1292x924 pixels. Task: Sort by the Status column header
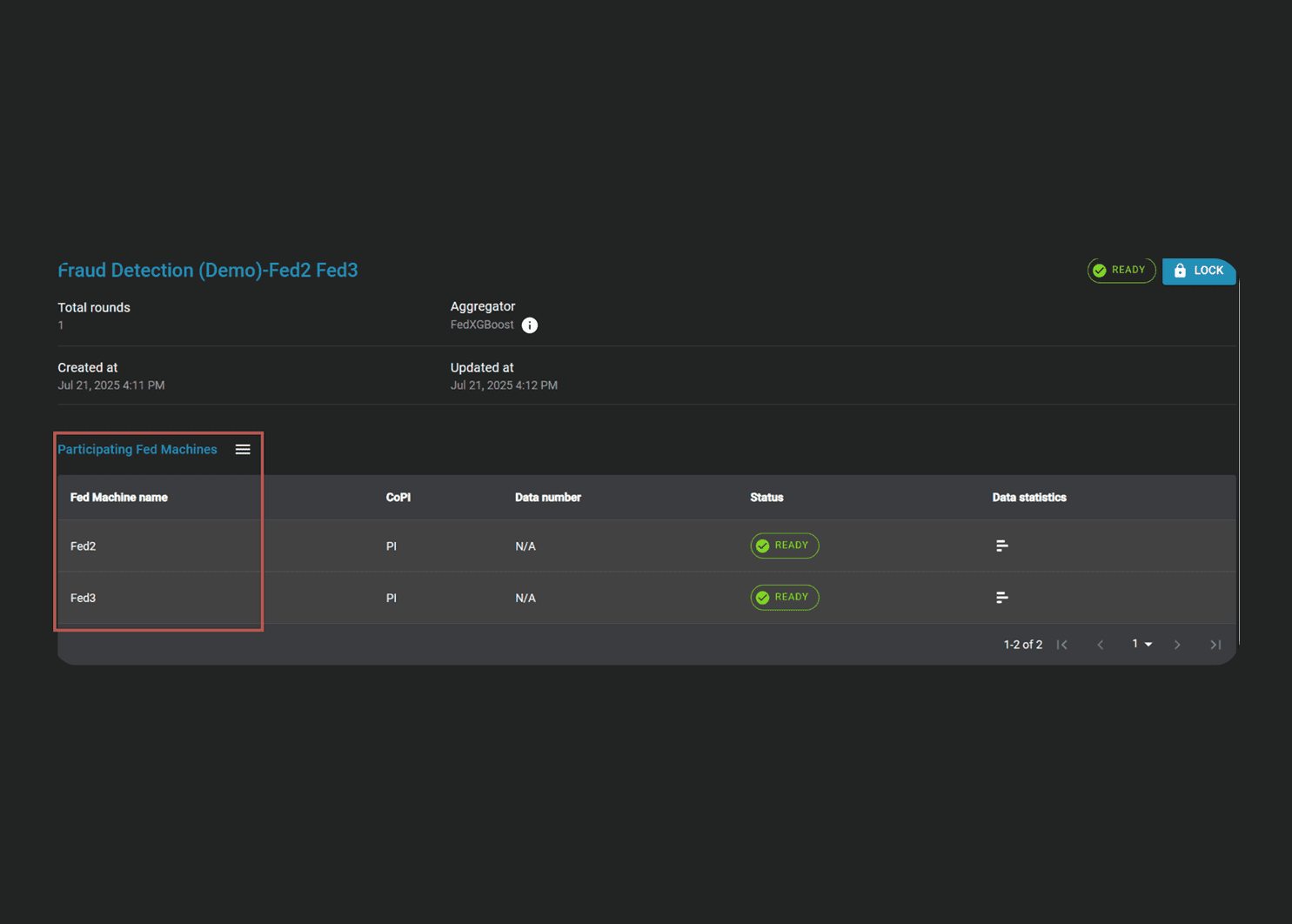point(766,498)
